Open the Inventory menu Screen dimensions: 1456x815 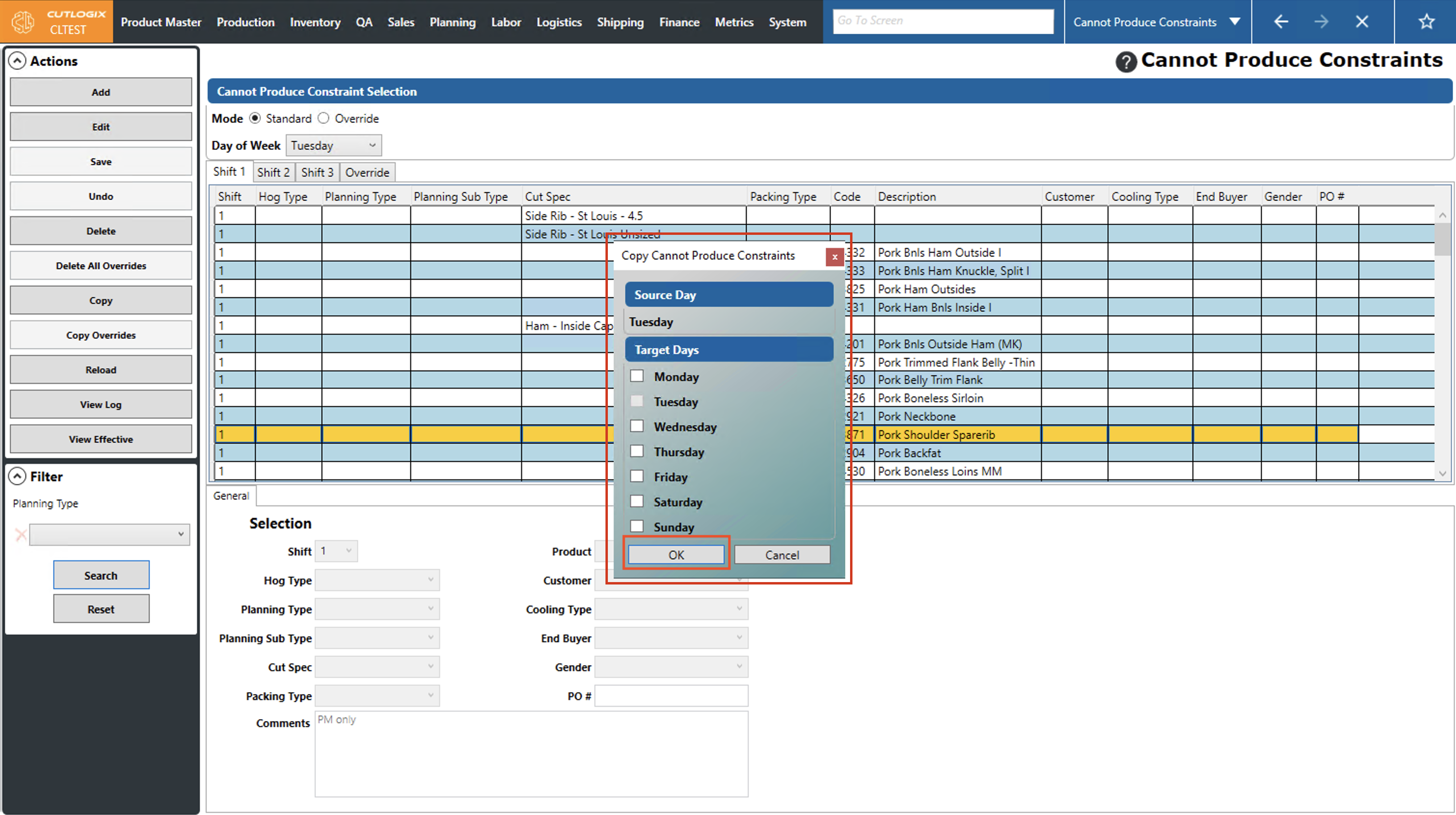click(315, 22)
